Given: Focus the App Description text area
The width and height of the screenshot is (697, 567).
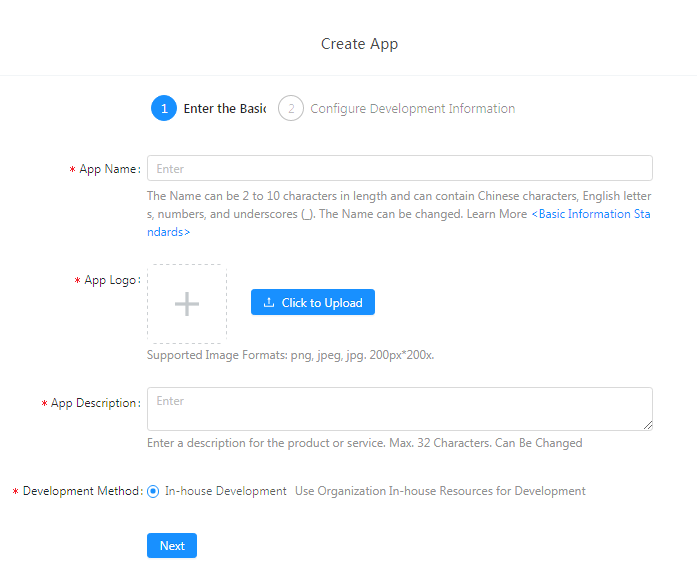Looking at the screenshot, I should tap(399, 409).
